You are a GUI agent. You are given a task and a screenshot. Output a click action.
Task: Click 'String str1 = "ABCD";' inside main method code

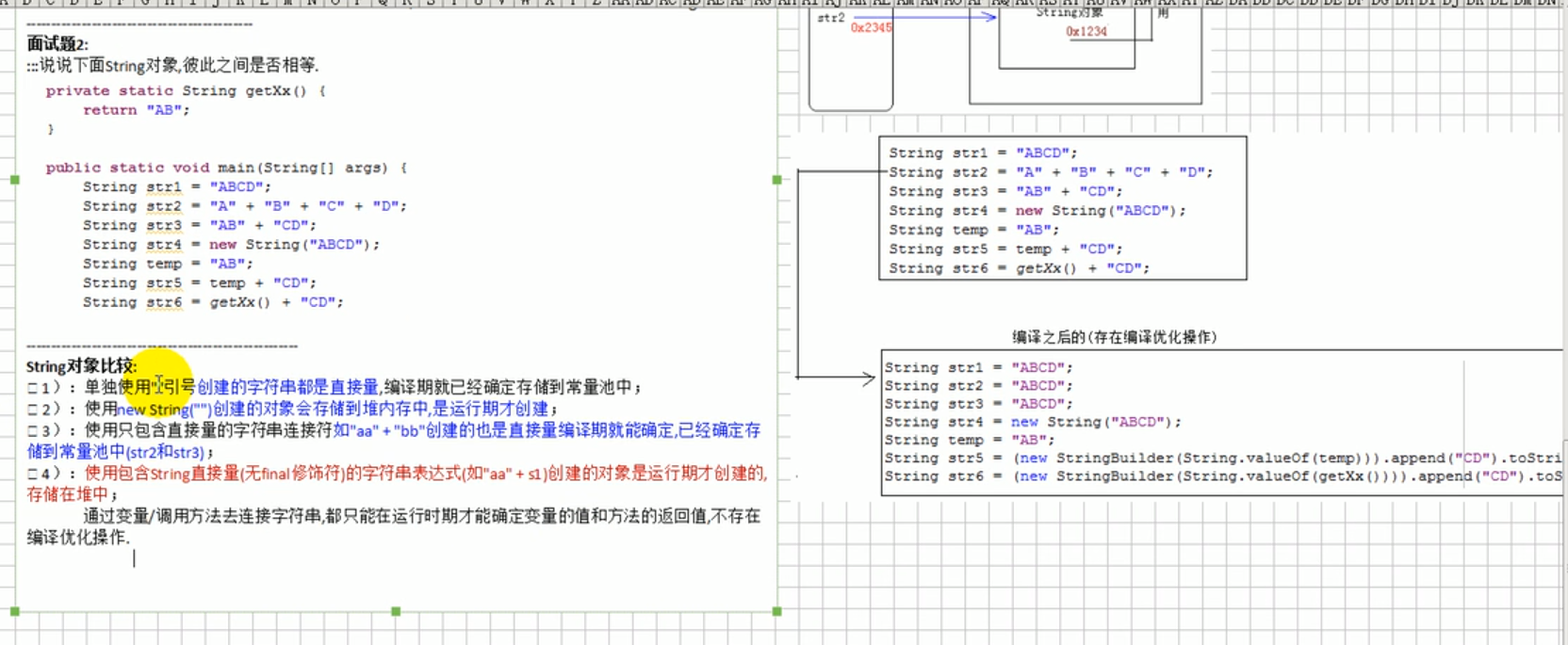click(x=176, y=186)
